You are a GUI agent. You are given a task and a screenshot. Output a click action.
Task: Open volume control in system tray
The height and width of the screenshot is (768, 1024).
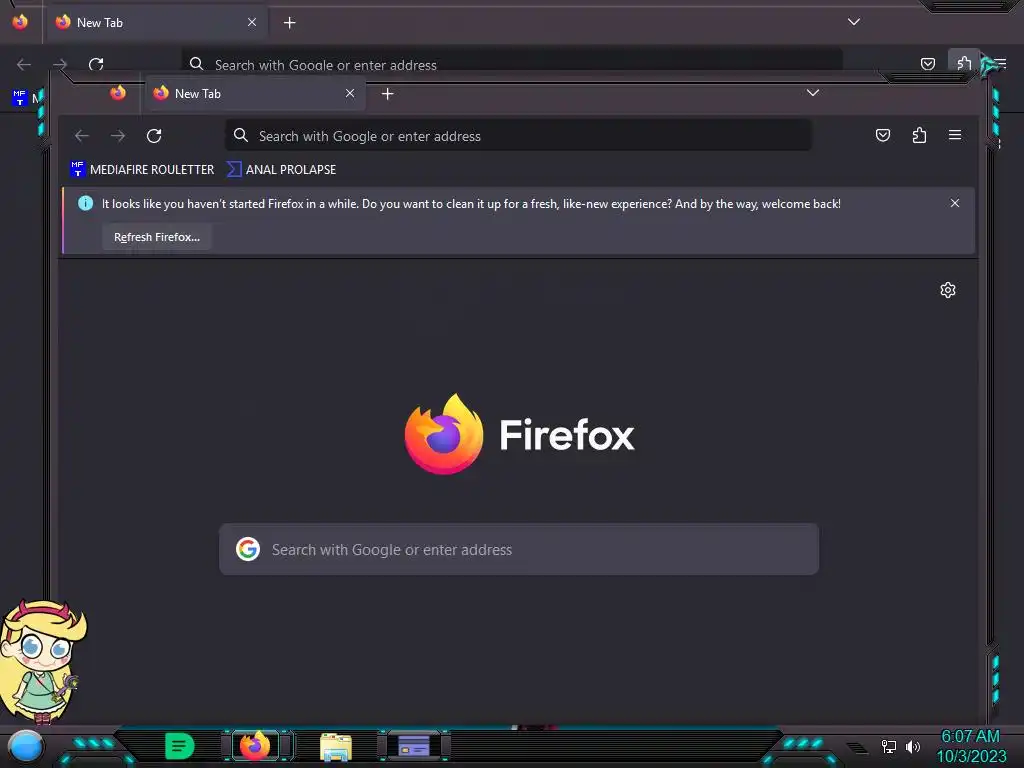pos(913,746)
